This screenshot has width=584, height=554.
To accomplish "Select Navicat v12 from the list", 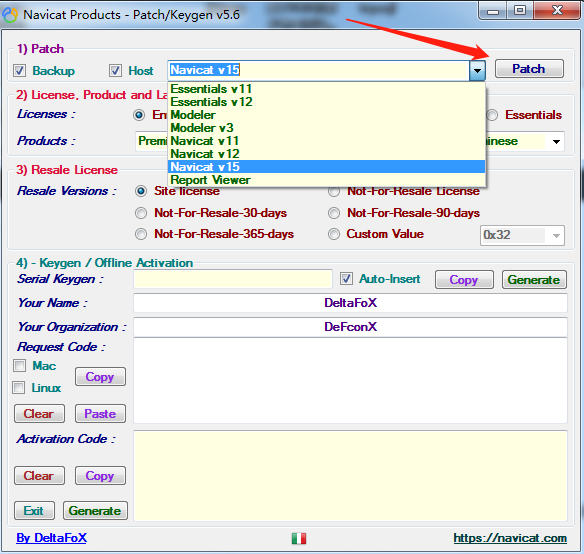I will (x=327, y=154).
